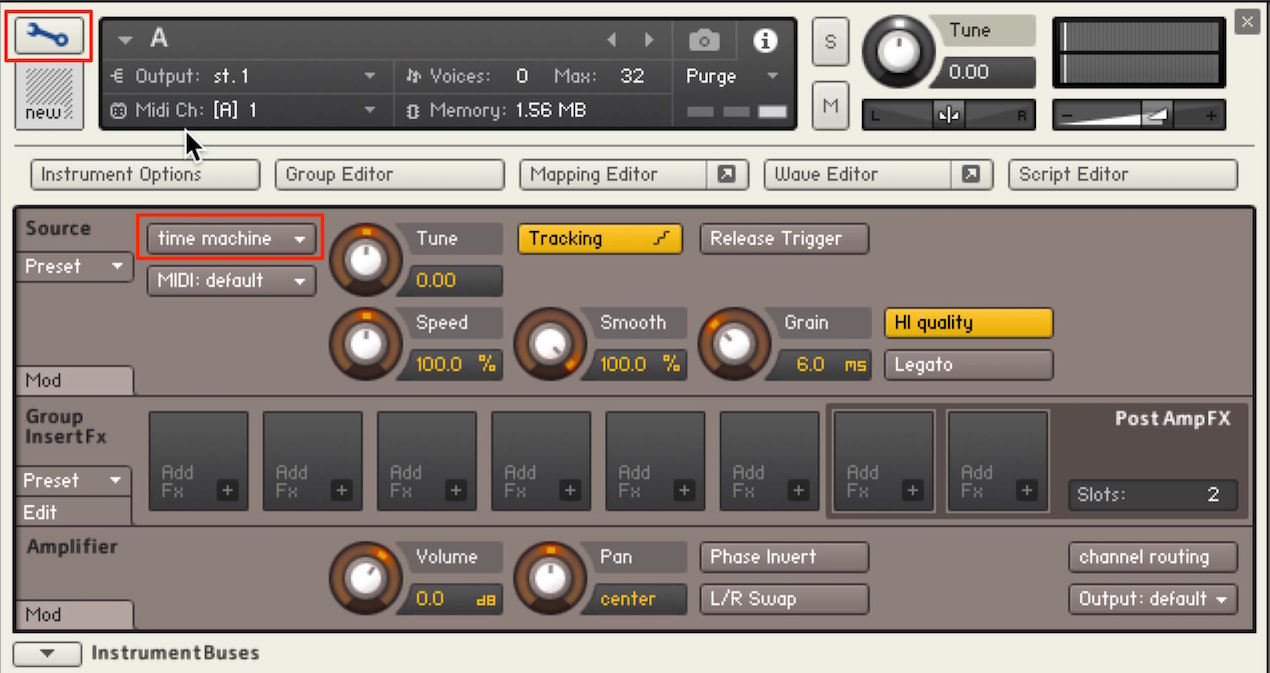This screenshot has height=673, width=1270.
Task: Toggle the Tracking button
Action: click(x=600, y=239)
